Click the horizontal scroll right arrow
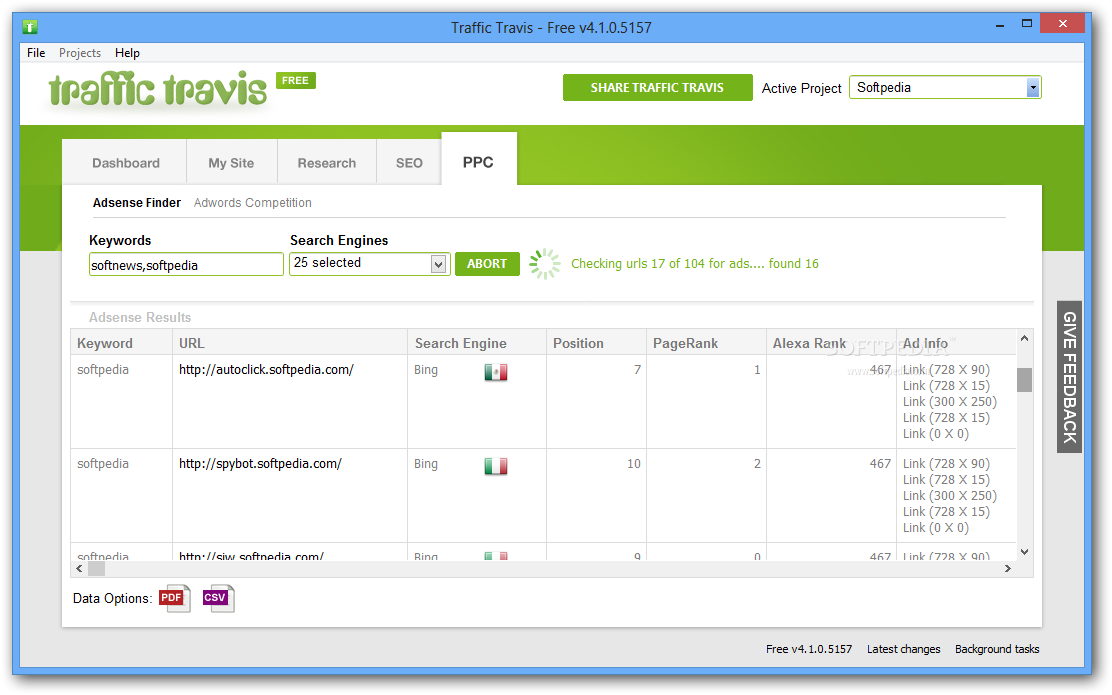Image resolution: width=1112 pixels, height=695 pixels. (x=1008, y=569)
